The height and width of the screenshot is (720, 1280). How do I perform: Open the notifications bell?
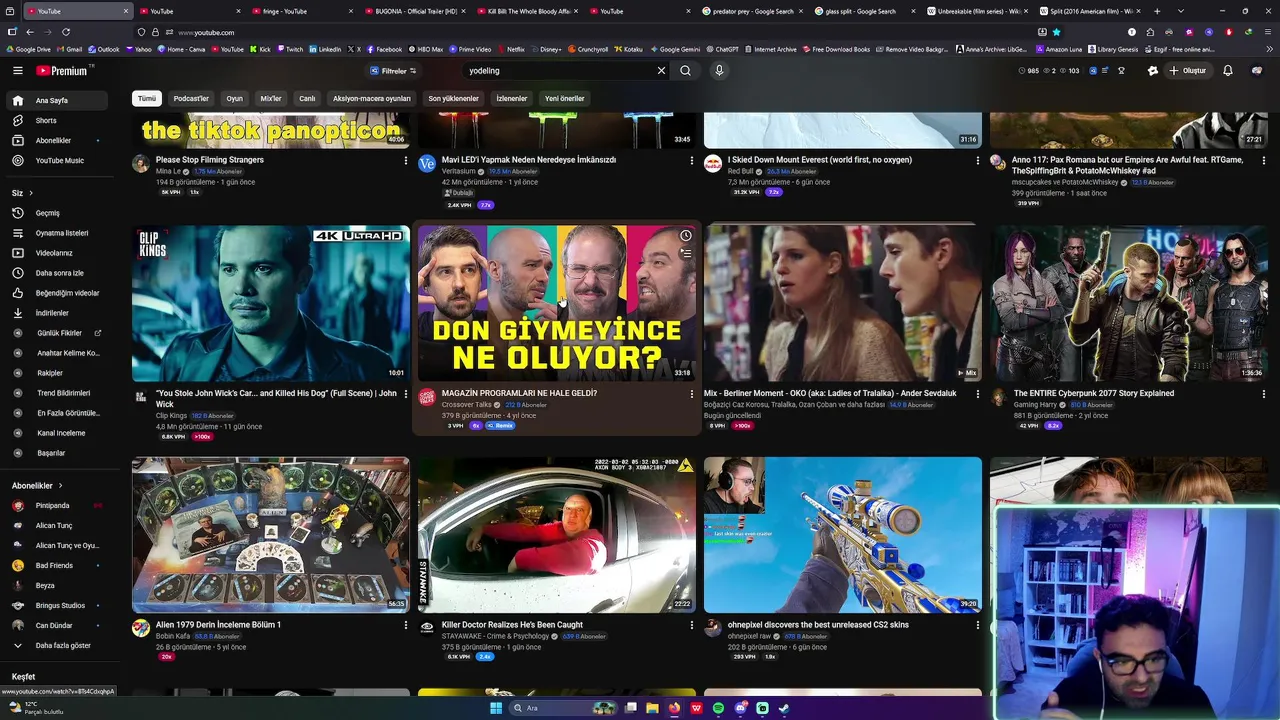pos(1228,71)
